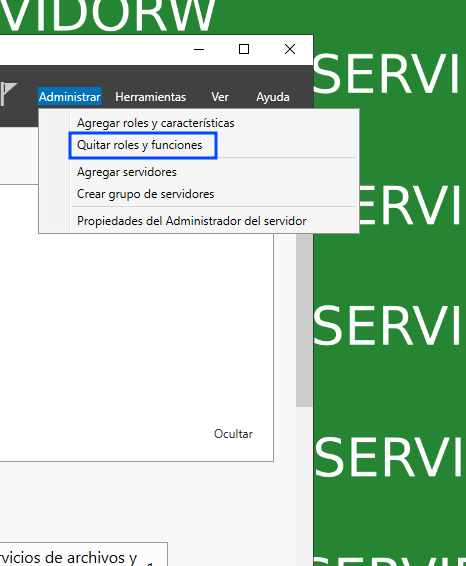Open the Administrar menu
The width and height of the screenshot is (466, 566).
(70, 97)
